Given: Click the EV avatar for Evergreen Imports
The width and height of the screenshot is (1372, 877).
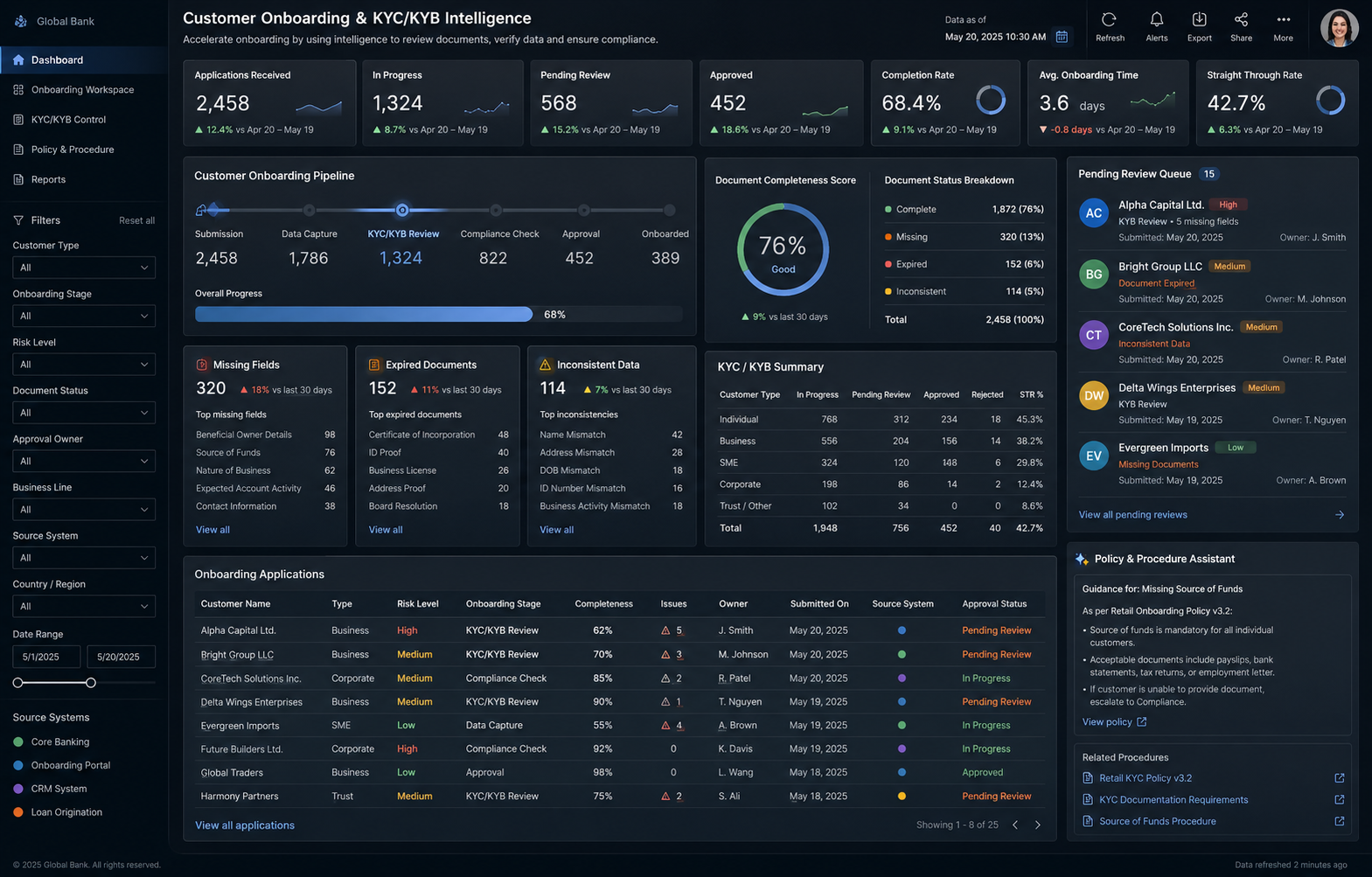Looking at the screenshot, I should (1094, 456).
